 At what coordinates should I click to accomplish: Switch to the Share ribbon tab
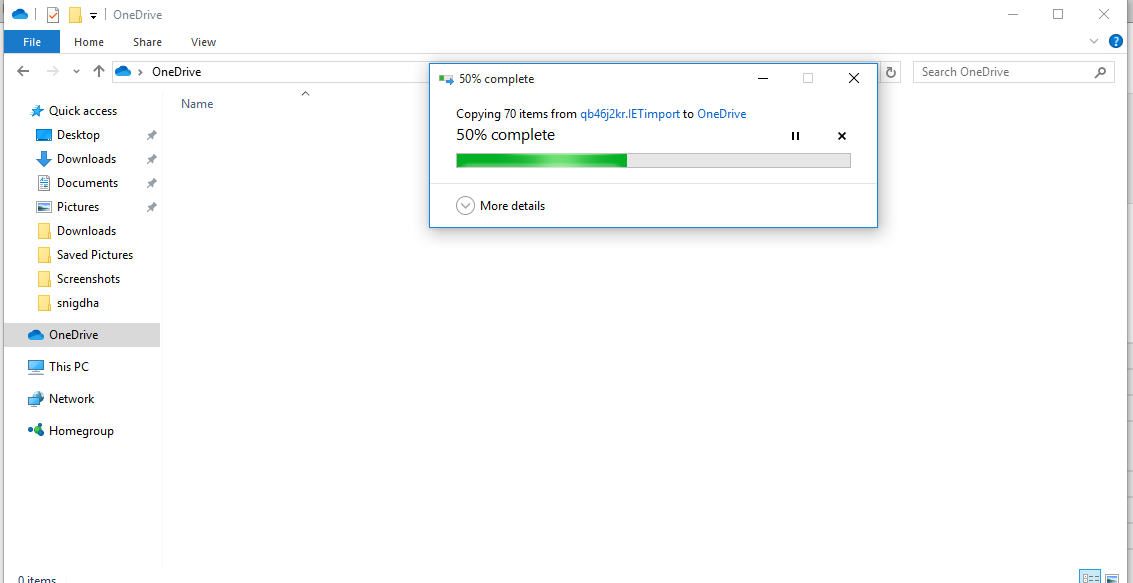(147, 42)
